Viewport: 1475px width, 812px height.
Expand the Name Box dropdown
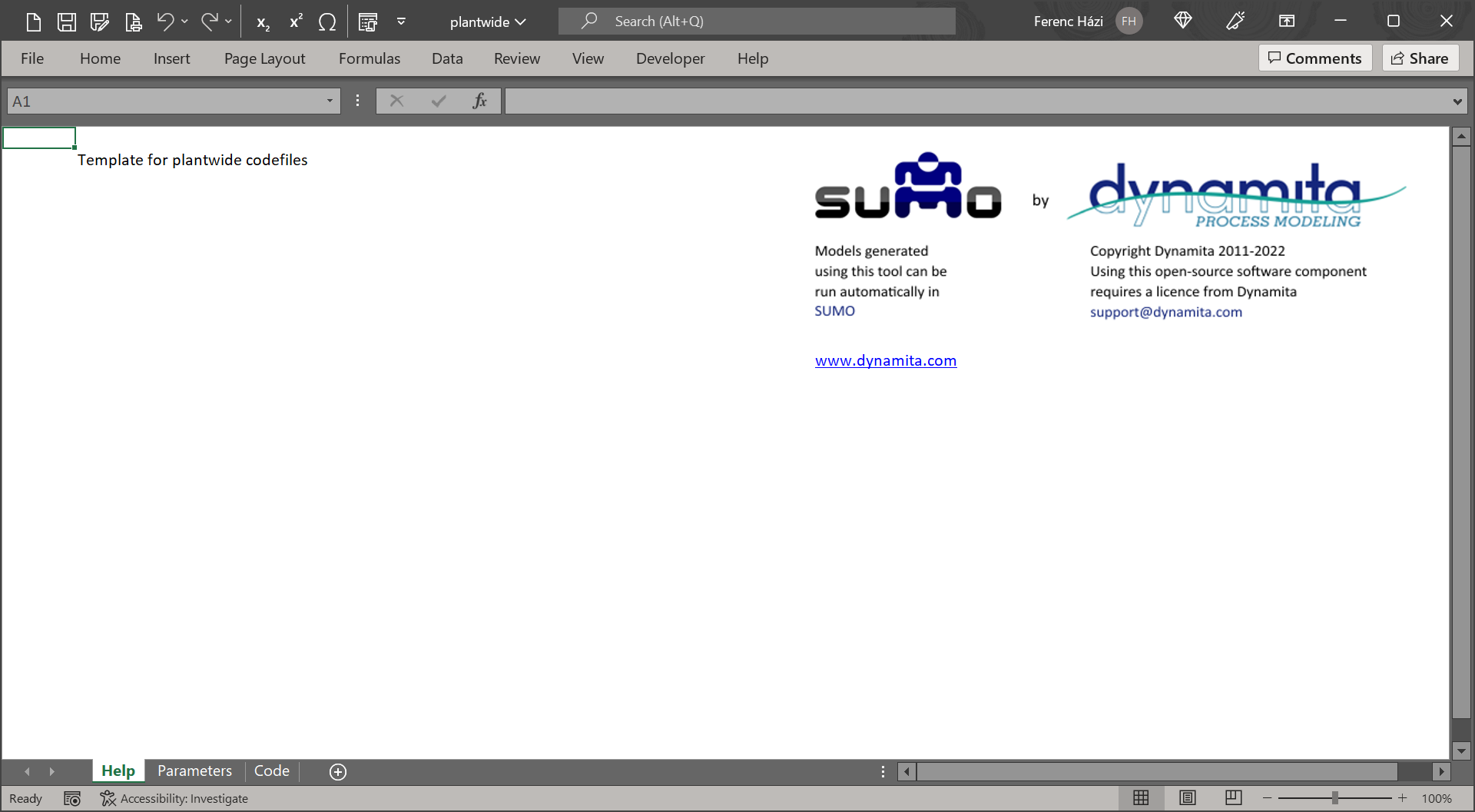(330, 101)
